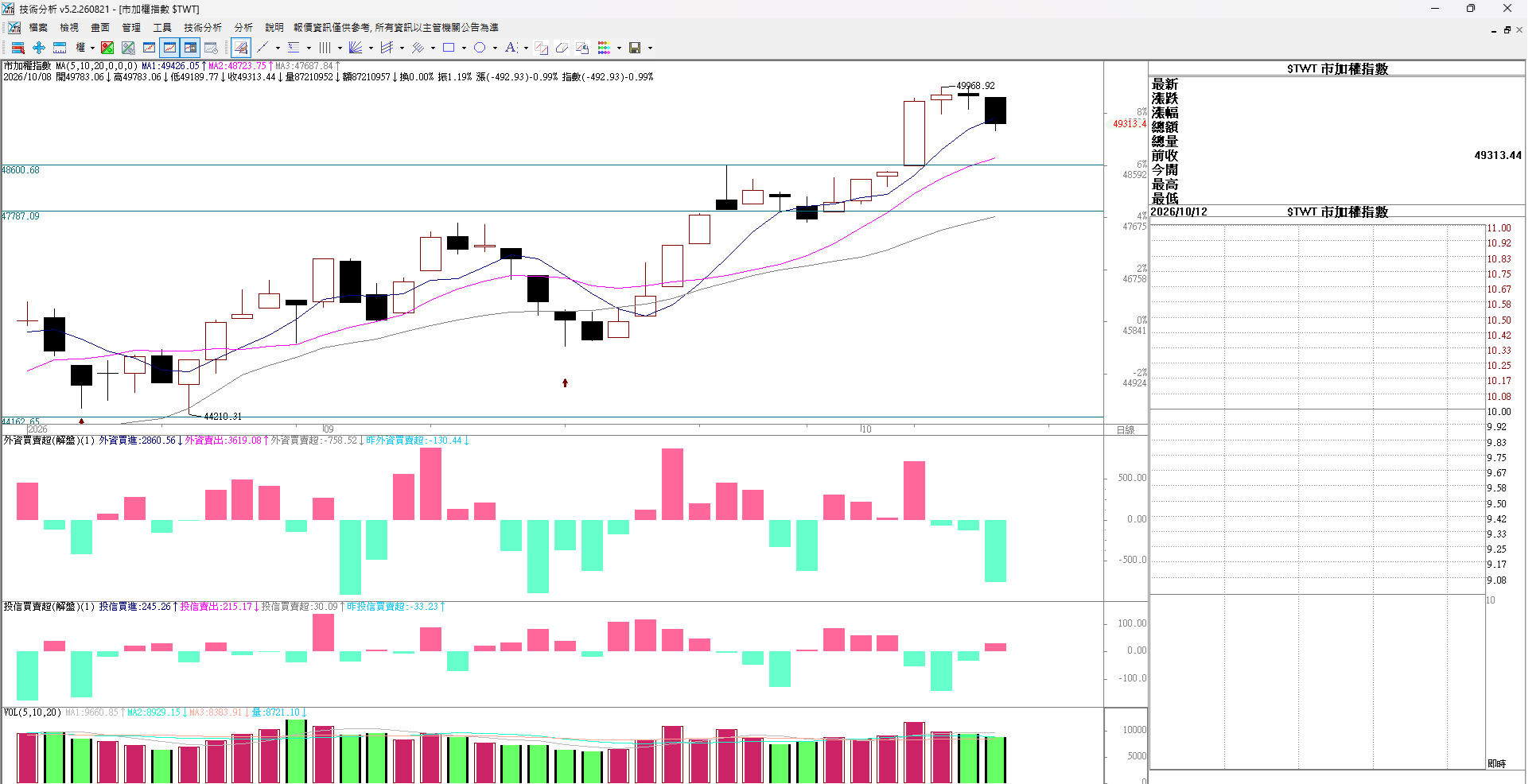Click the $TWT 市加權指數 panel header
The height and width of the screenshot is (784, 1536).
tap(1337, 69)
